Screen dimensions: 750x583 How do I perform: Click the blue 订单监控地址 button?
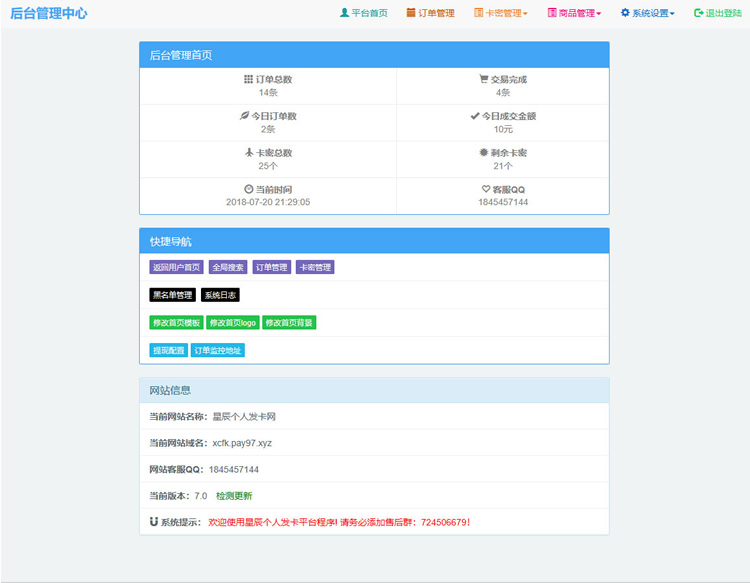217,351
